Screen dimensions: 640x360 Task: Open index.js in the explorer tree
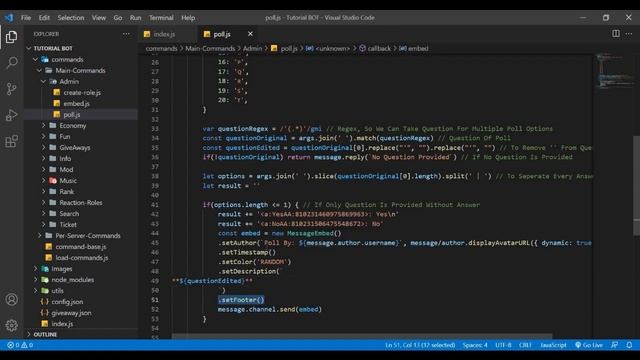[62, 324]
